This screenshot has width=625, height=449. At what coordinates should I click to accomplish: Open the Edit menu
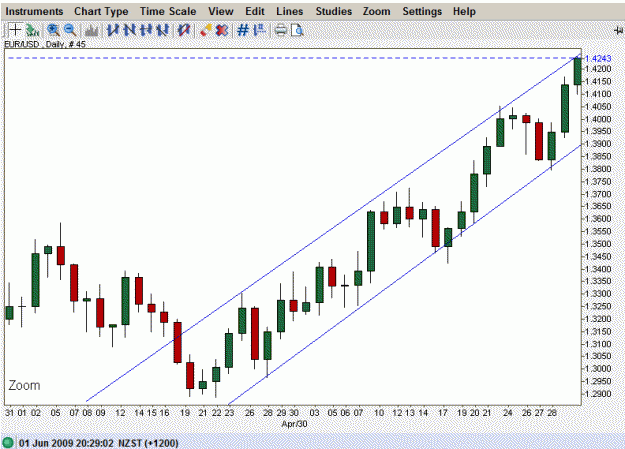(255, 12)
